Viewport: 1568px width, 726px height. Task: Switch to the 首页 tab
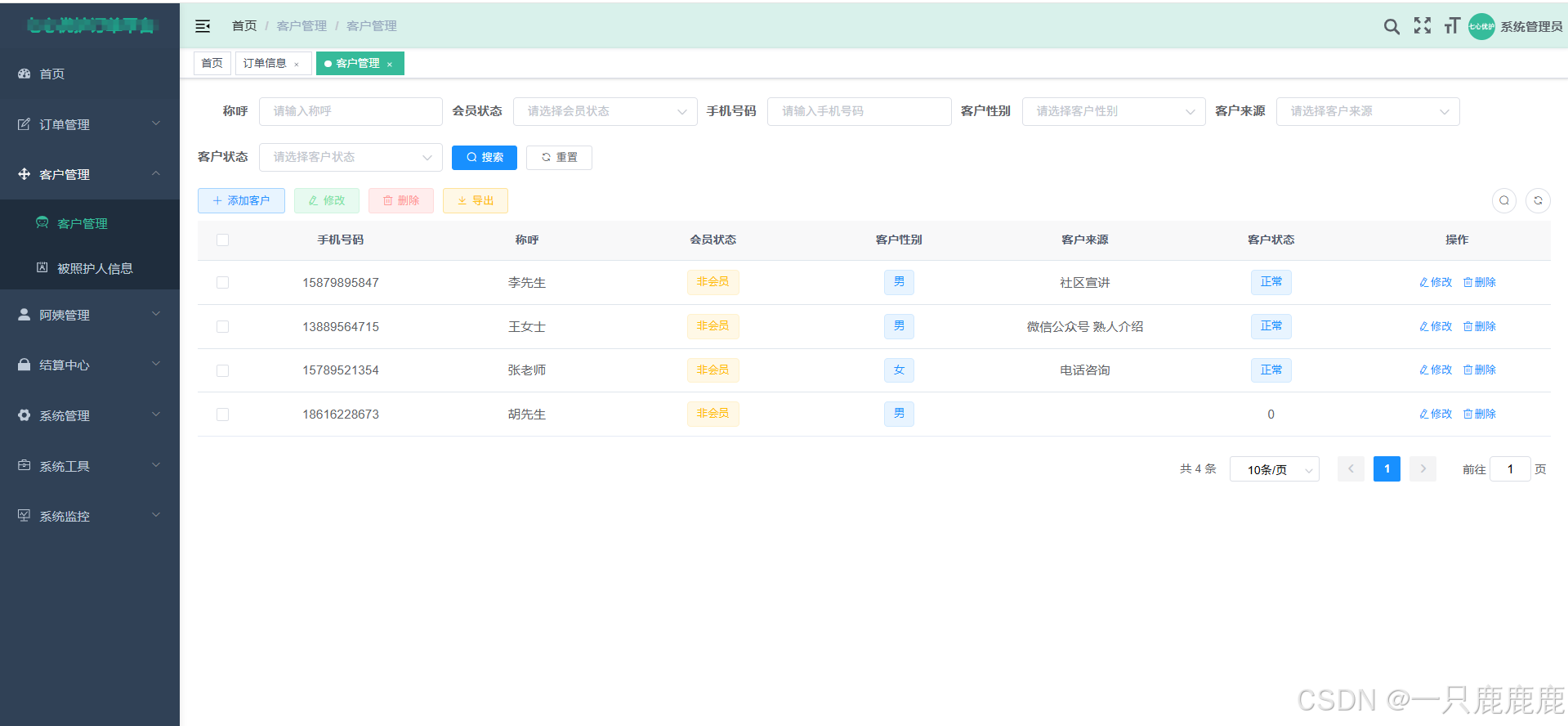pos(212,63)
